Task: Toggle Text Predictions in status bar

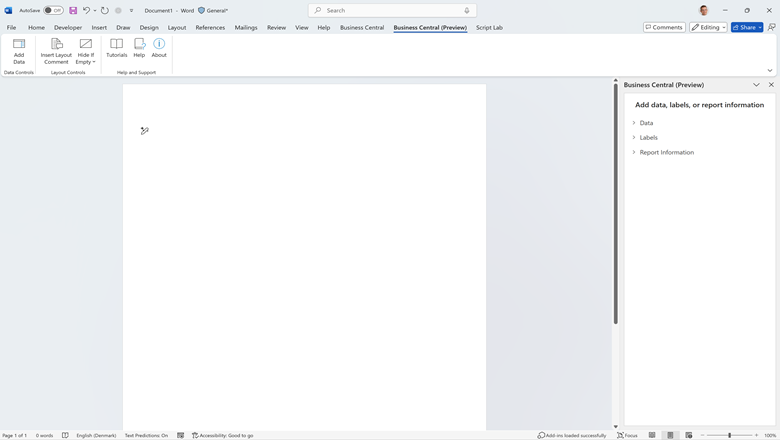Action: 146,435
